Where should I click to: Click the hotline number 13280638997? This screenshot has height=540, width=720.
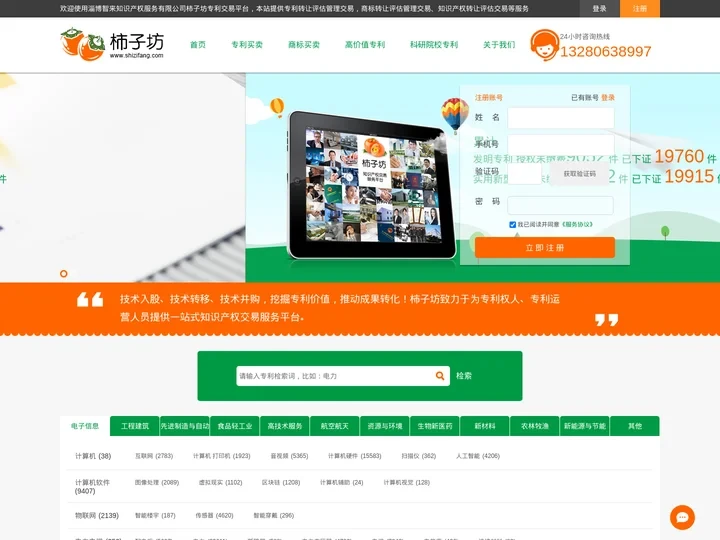pos(605,51)
